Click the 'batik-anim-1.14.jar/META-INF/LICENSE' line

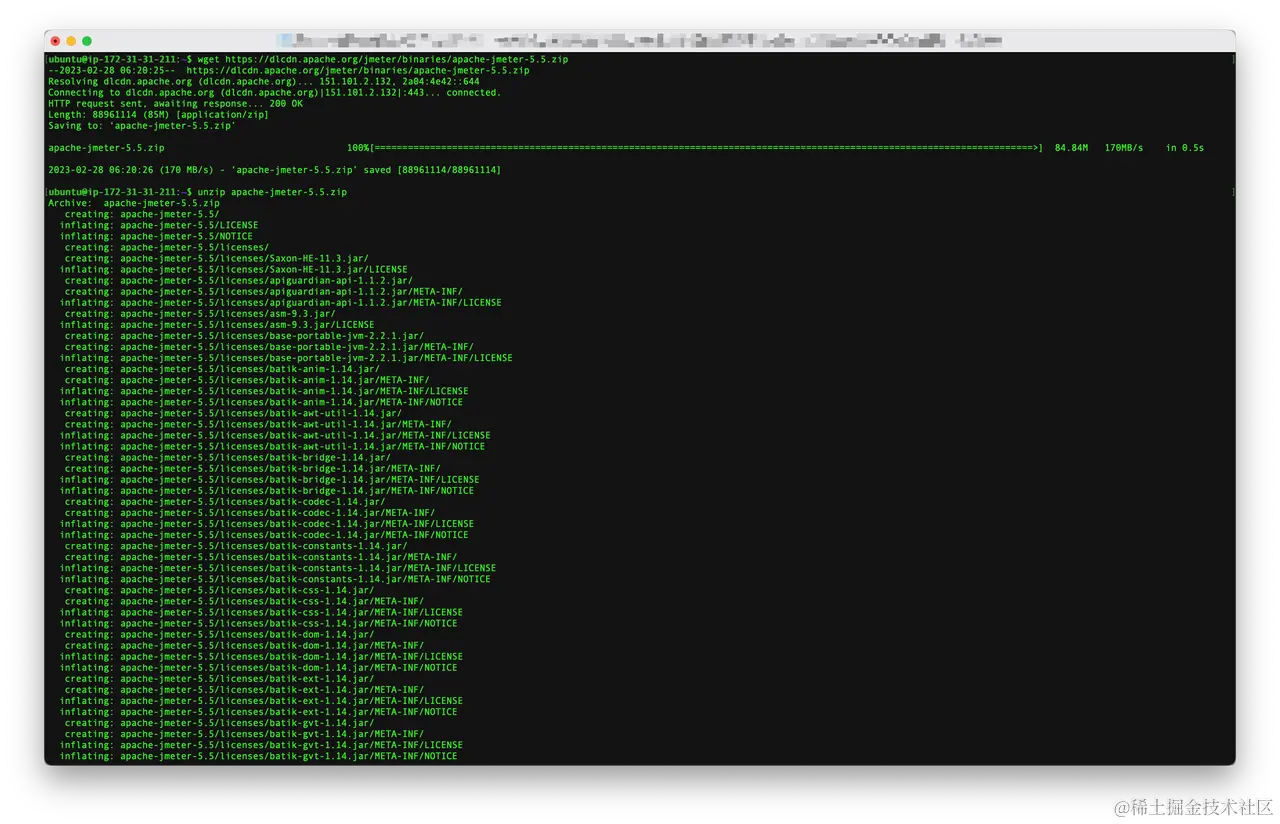(x=264, y=391)
